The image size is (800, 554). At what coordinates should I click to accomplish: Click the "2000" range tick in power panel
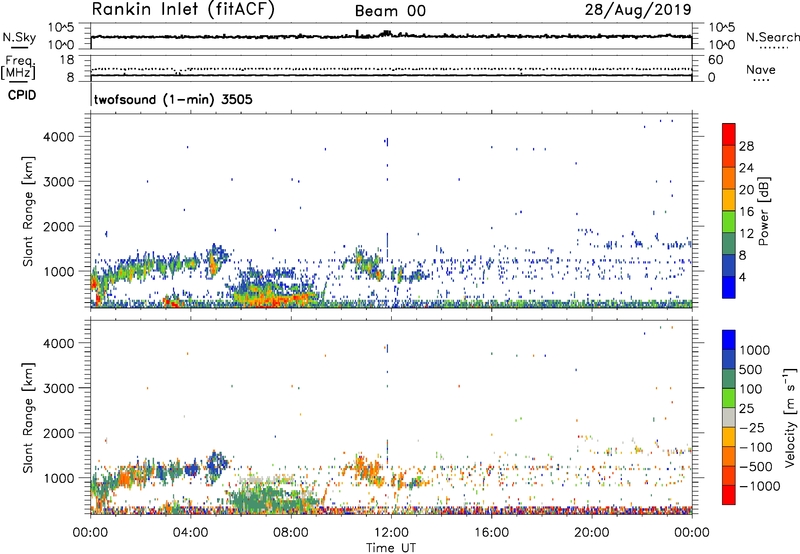click(59, 226)
